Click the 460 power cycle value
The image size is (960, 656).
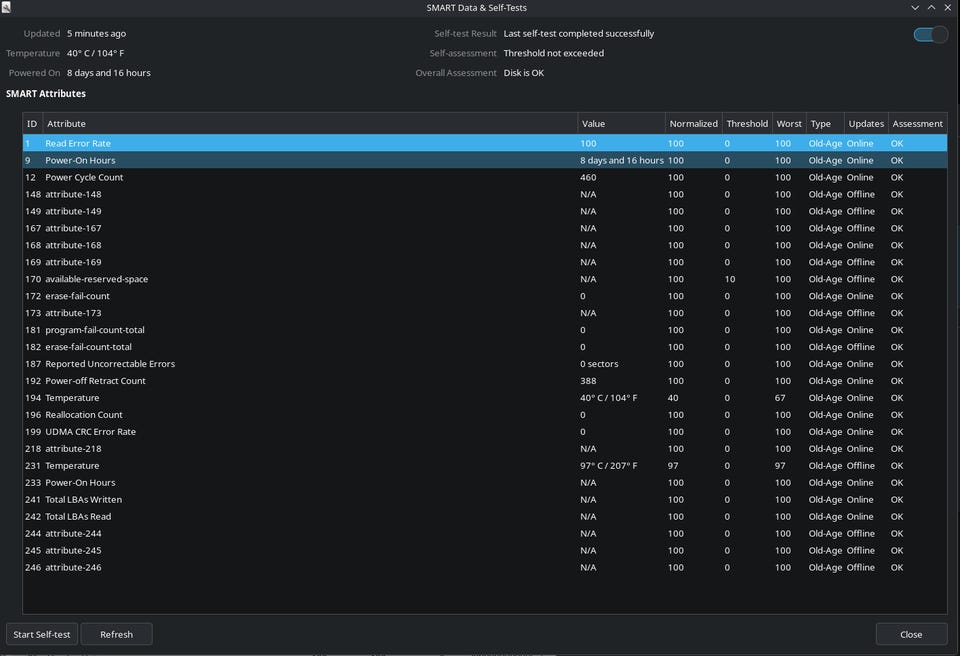(588, 177)
